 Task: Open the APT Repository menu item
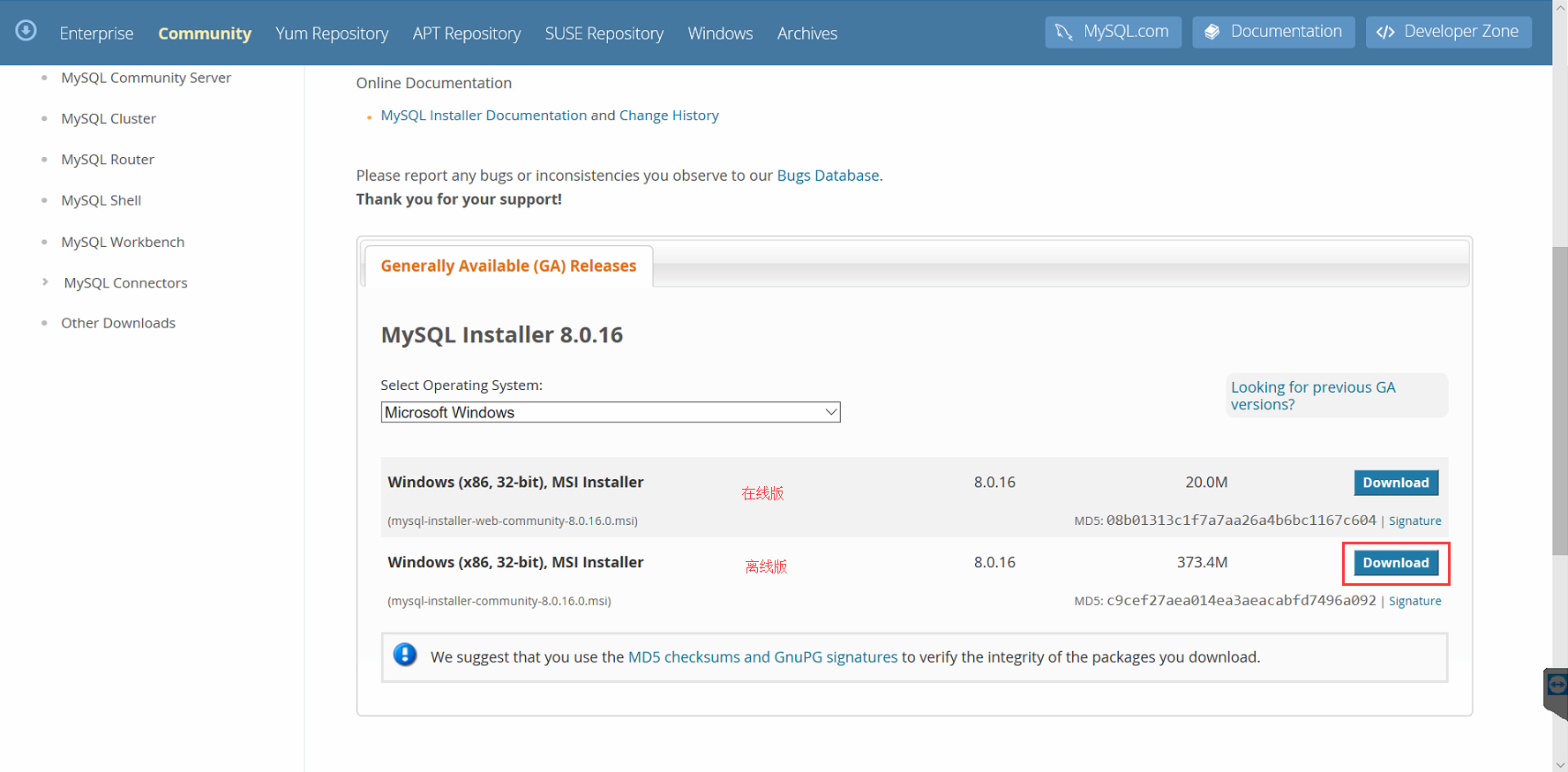click(467, 33)
